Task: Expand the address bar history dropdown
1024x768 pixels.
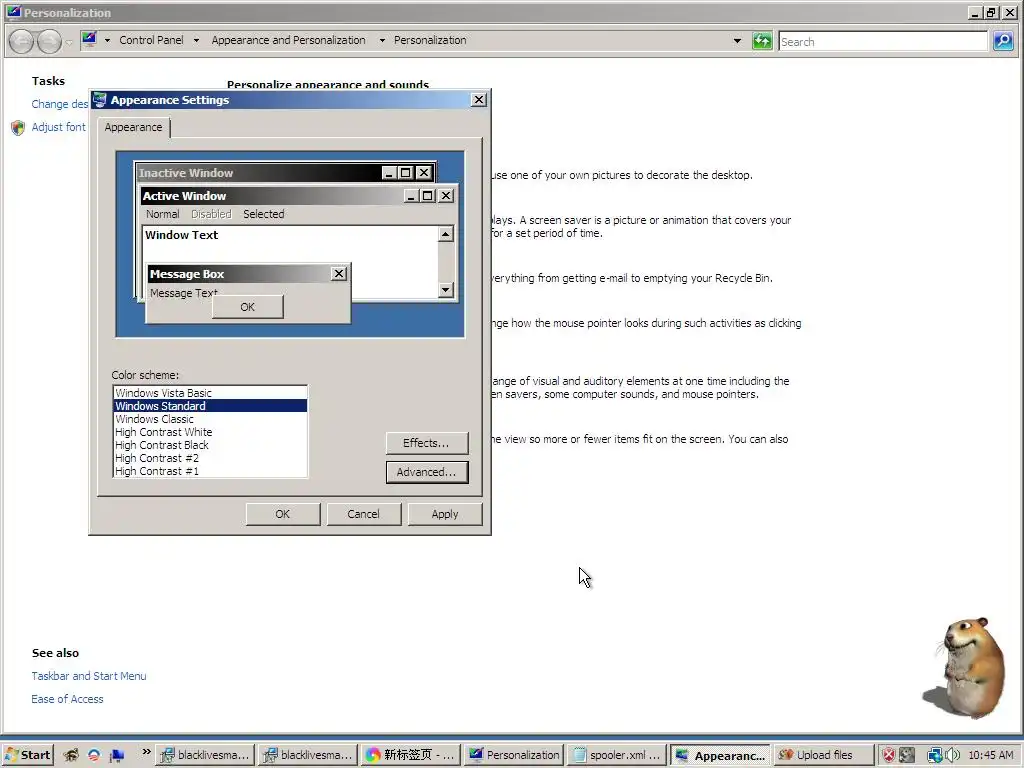Action: [737, 41]
